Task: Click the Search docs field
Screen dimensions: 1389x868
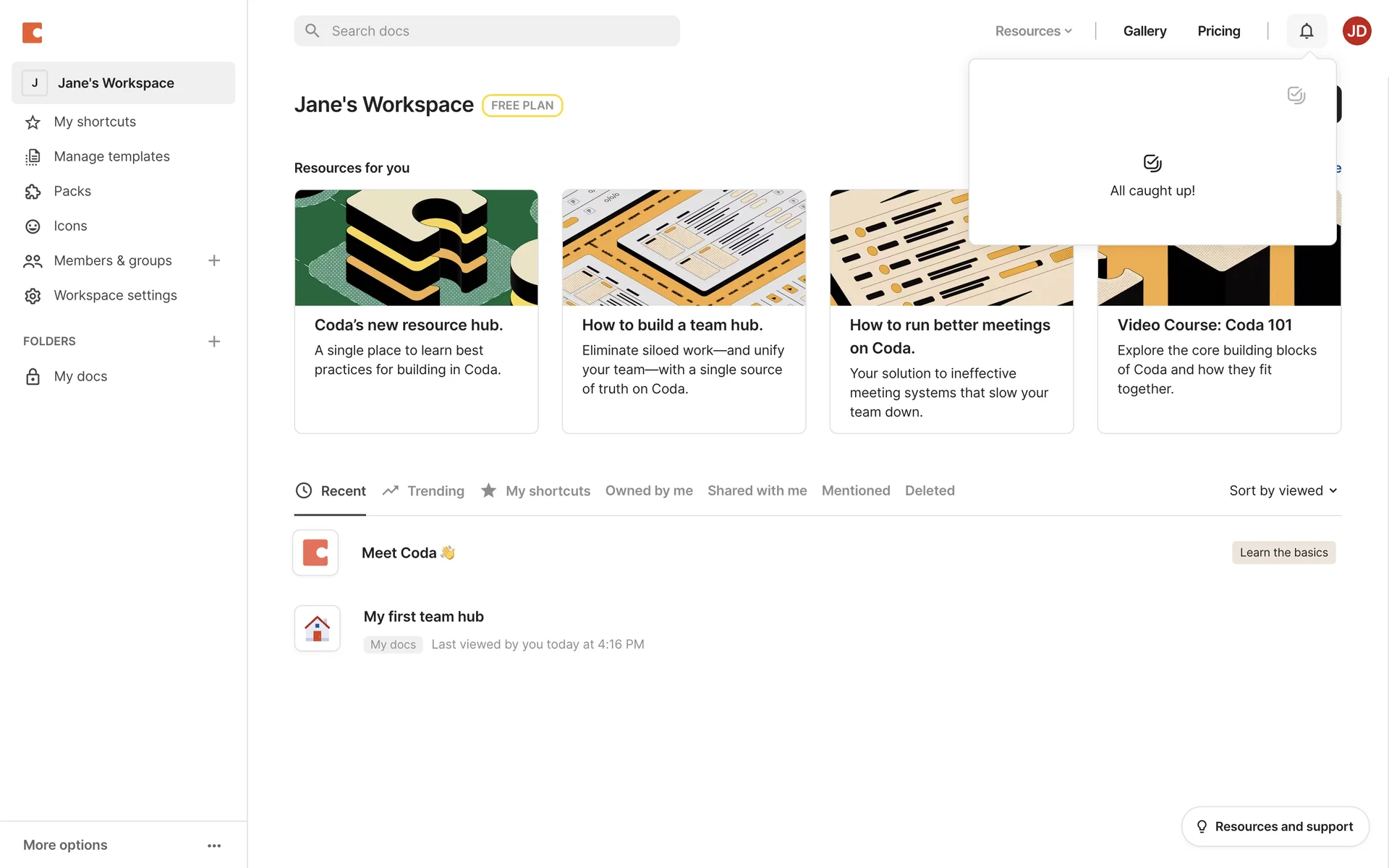Action: tap(487, 31)
